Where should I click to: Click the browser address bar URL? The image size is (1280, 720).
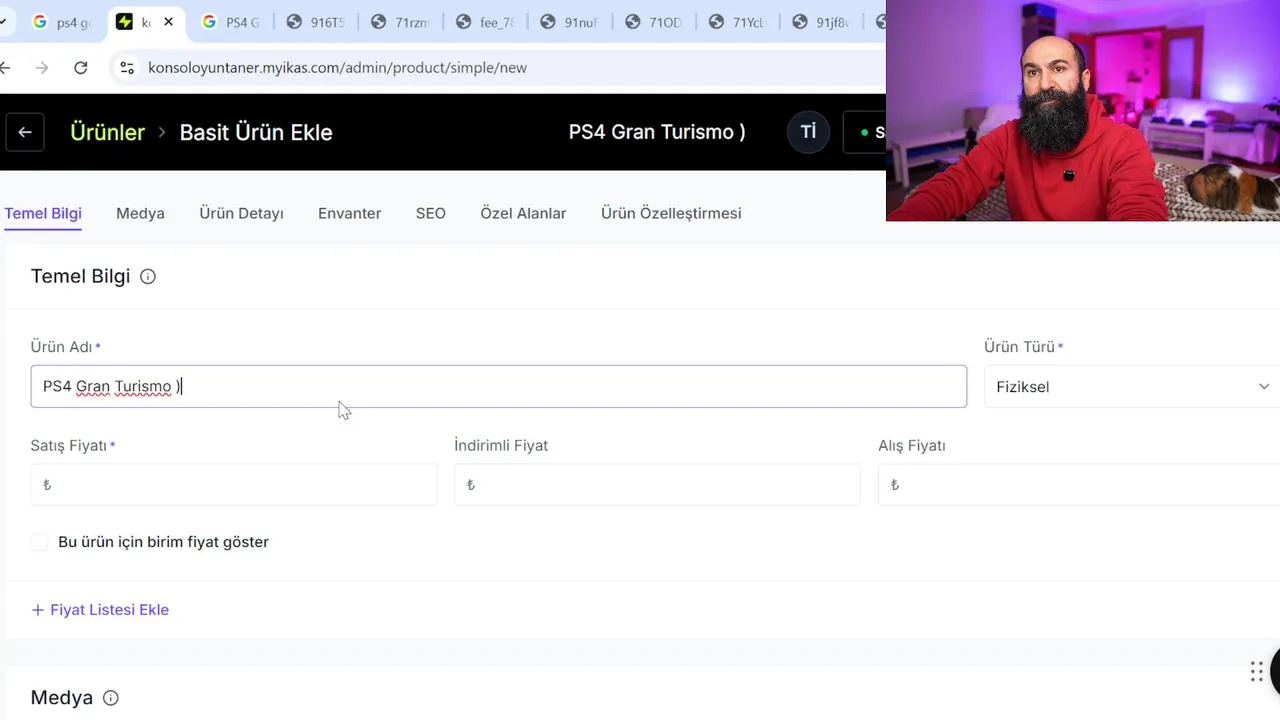coord(337,68)
